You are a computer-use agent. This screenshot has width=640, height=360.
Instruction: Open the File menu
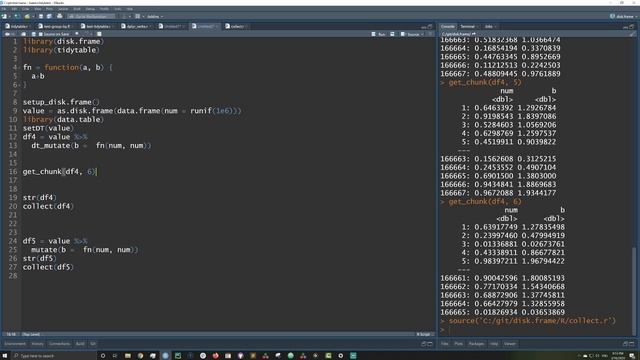click(4, 9)
